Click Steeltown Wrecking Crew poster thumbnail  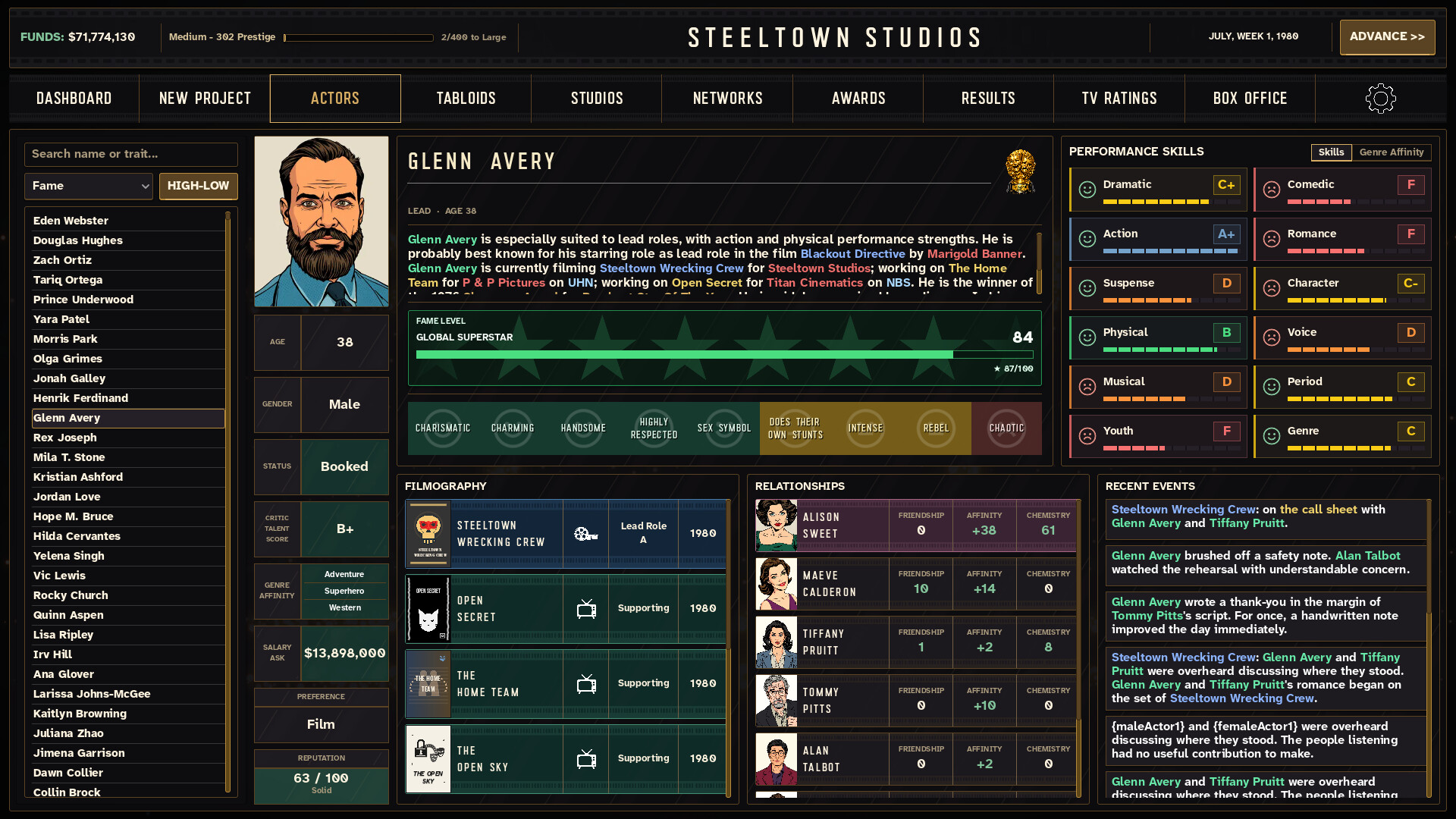(428, 534)
